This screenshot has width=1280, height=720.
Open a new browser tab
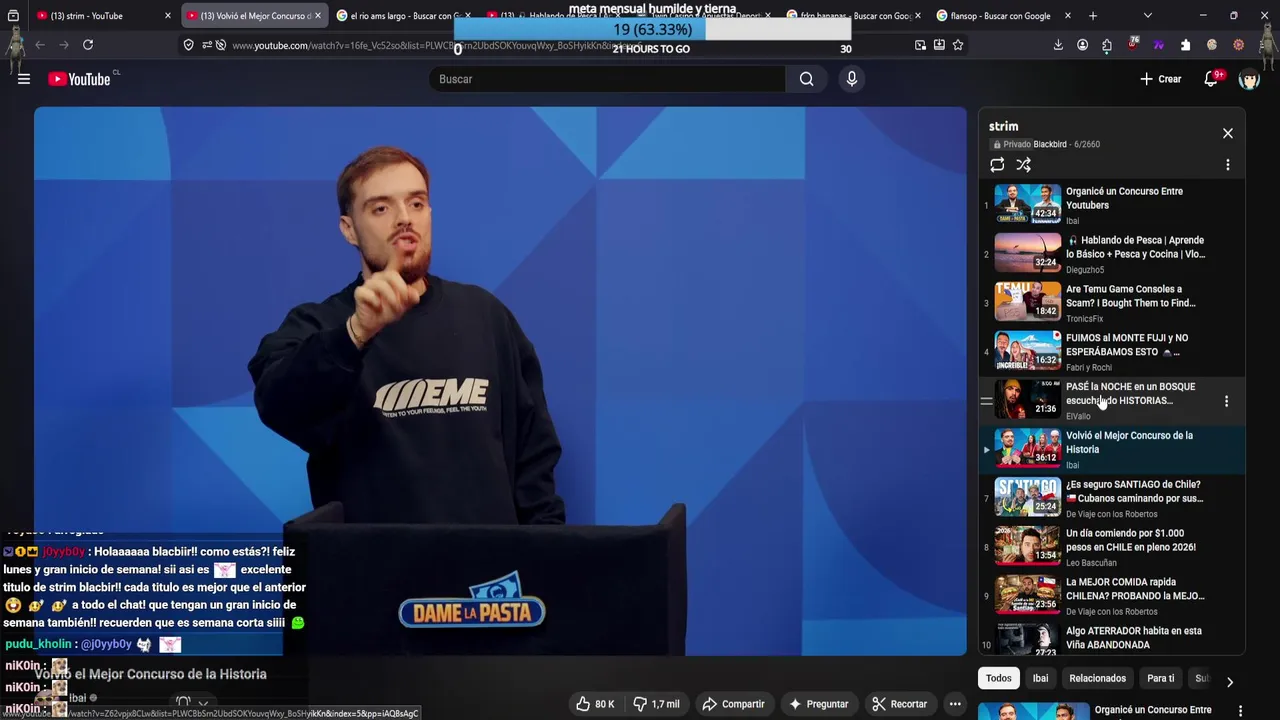tap(1093, 16)
